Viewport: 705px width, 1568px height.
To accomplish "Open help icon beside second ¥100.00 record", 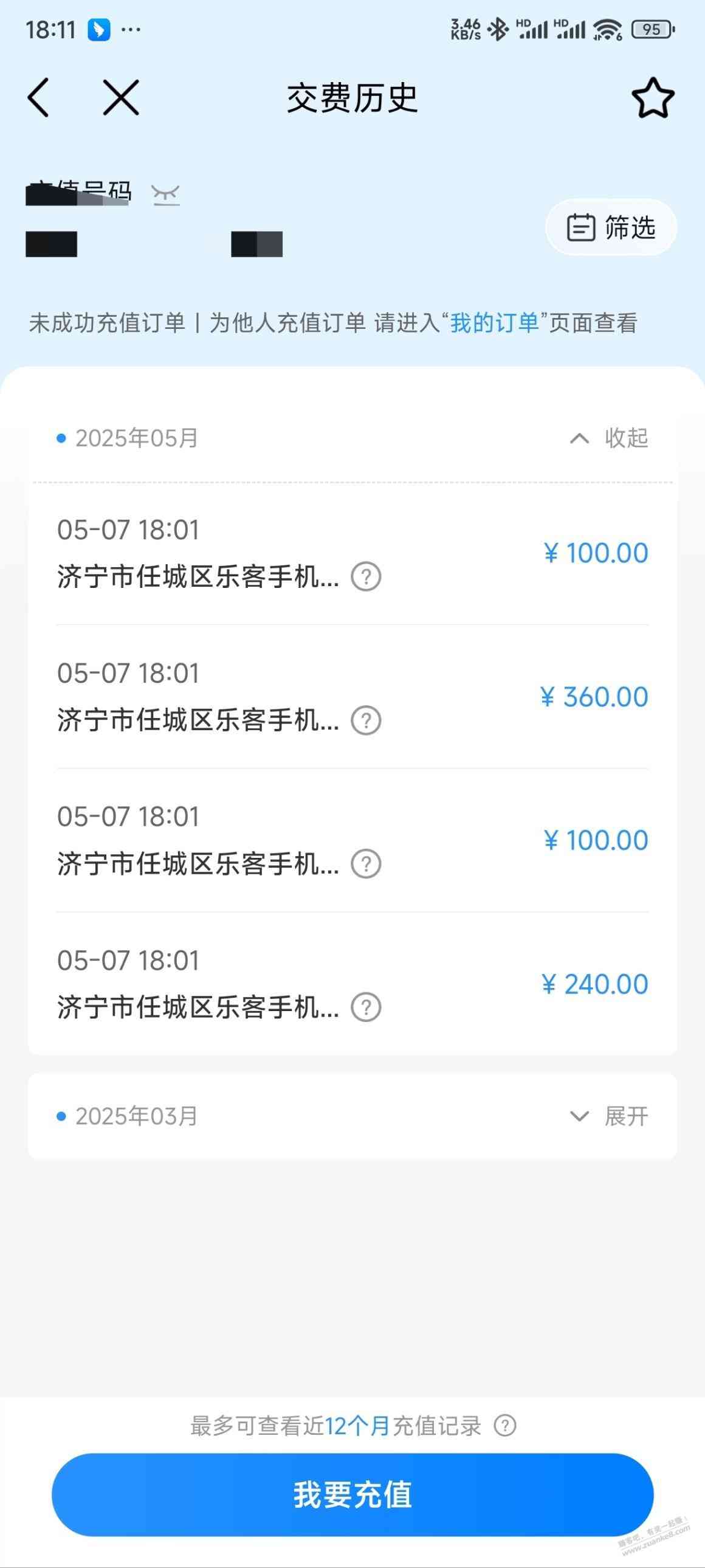I will (x=366, y=864).
